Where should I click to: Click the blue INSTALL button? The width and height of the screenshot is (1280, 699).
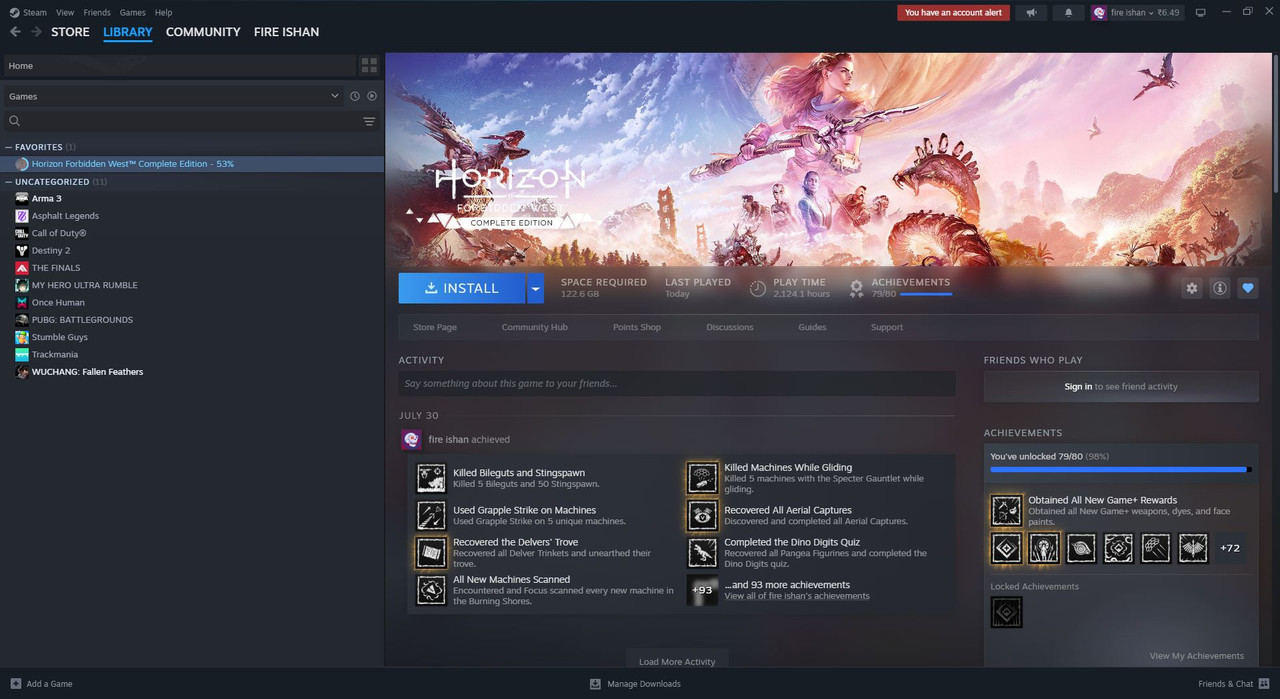pos(462,288)
